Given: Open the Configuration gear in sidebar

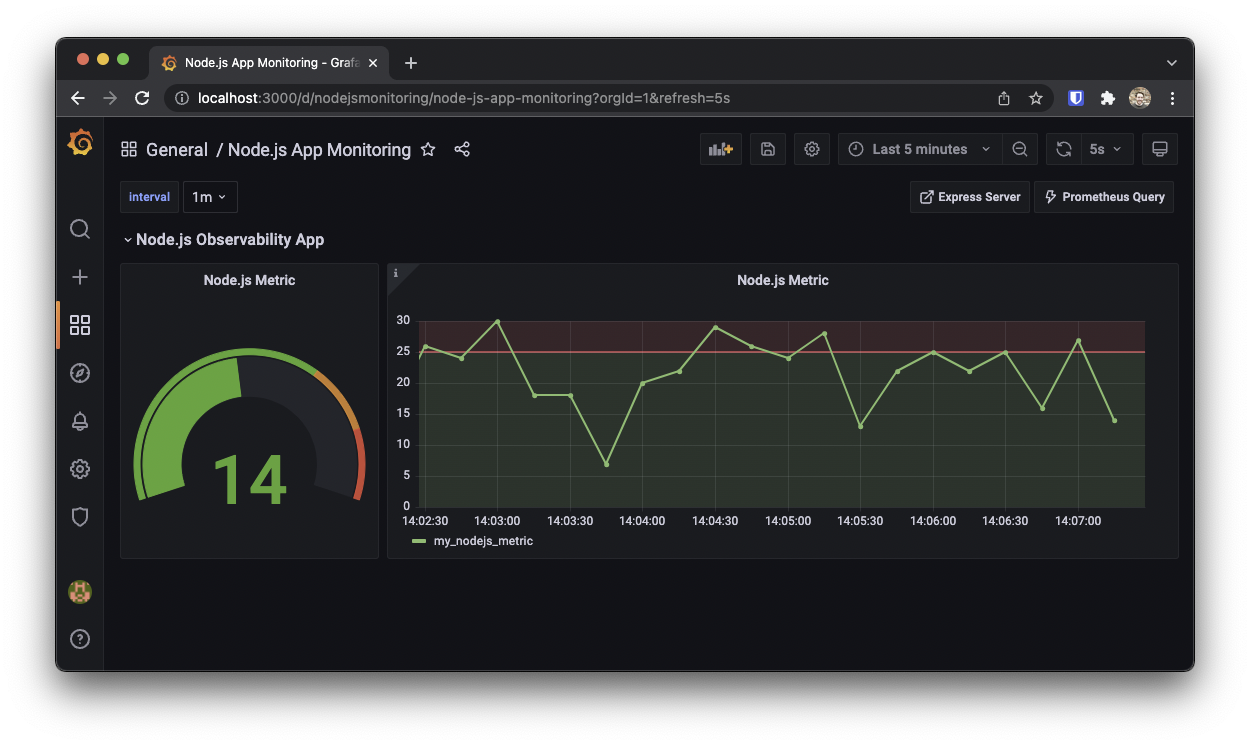Looking at the screenshot, I should click(x=80, y=469).
